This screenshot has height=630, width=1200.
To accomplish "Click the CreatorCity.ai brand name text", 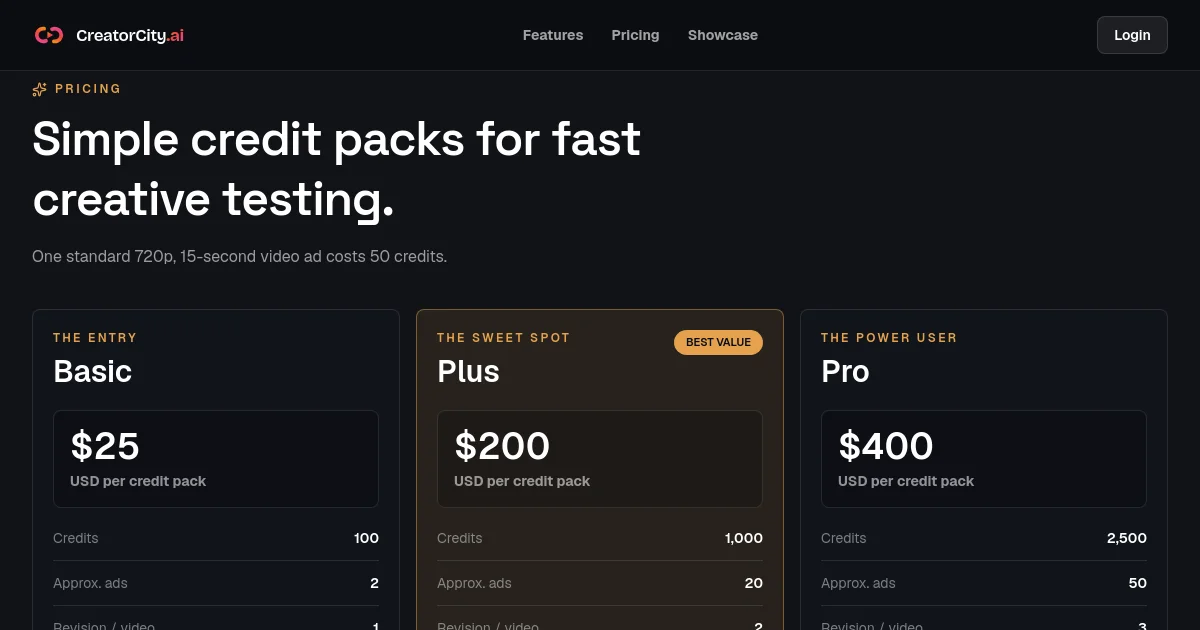I will 130,35.
